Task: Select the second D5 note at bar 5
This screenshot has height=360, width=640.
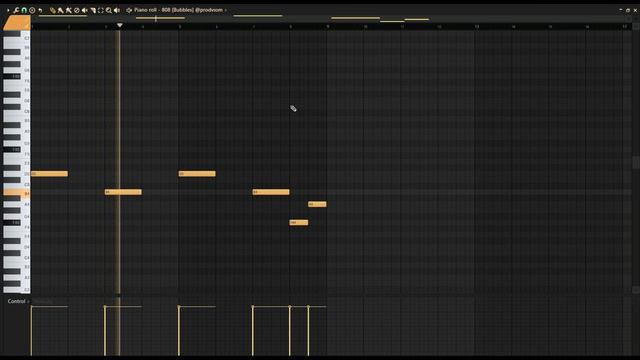Action: pos(197,174)
